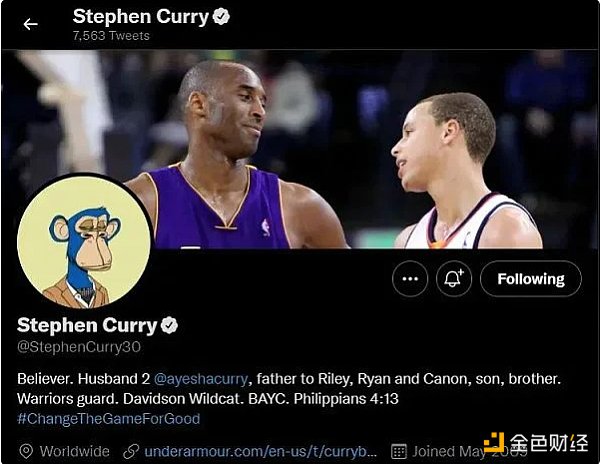
Task: Click the Worldwide location text
Action: pos(75,452)
